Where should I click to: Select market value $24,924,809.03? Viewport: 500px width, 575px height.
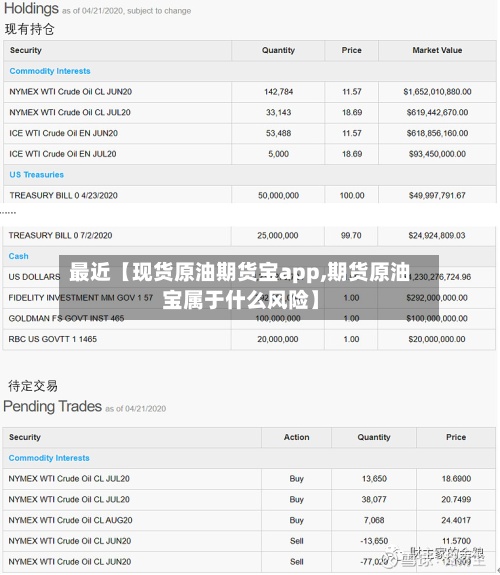tap(437, 235)
